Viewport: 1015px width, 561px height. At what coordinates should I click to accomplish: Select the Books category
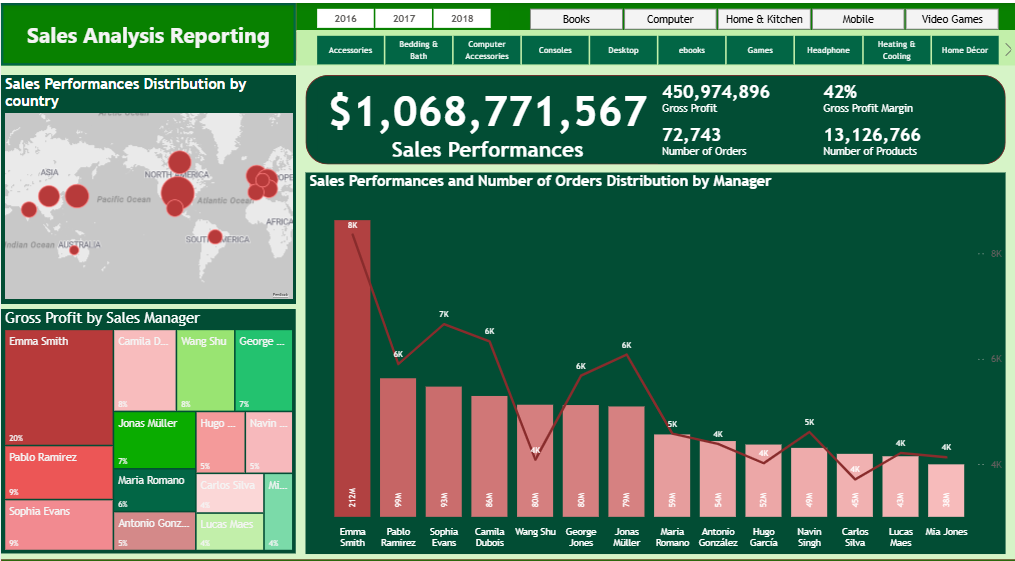[x=576, y=19]
